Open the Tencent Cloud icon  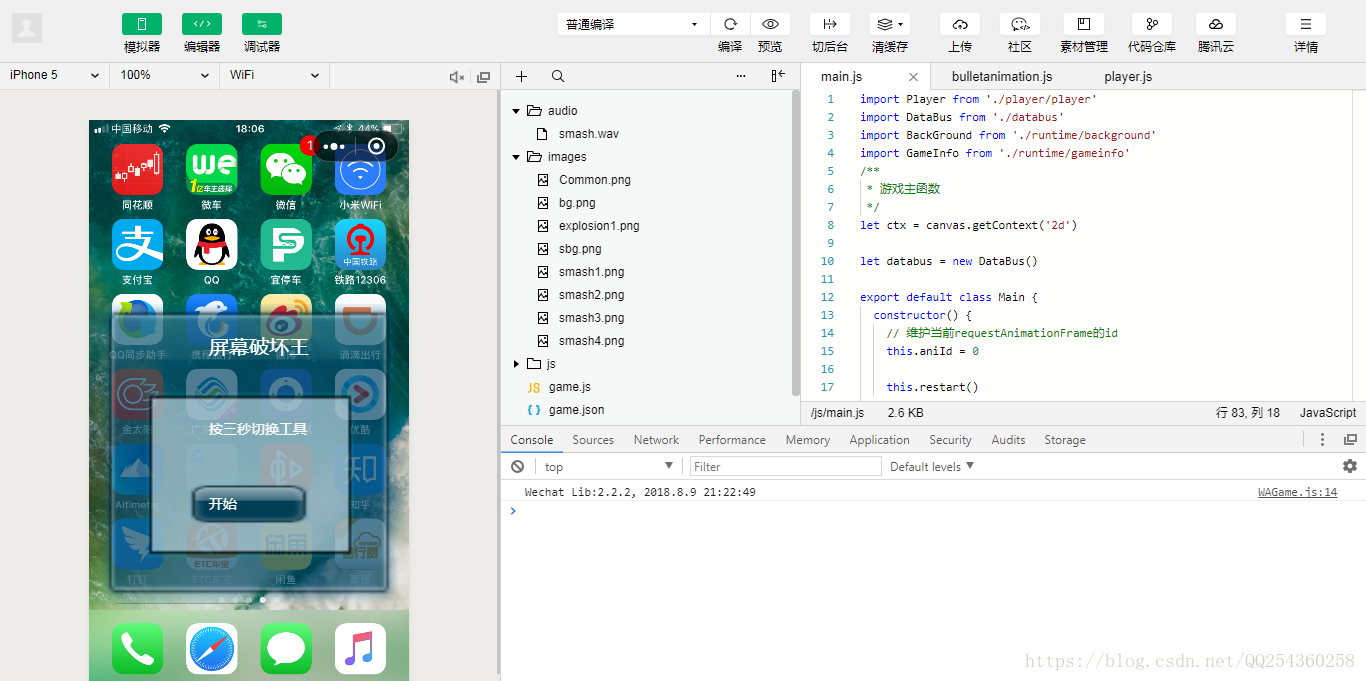[1216, 24]
